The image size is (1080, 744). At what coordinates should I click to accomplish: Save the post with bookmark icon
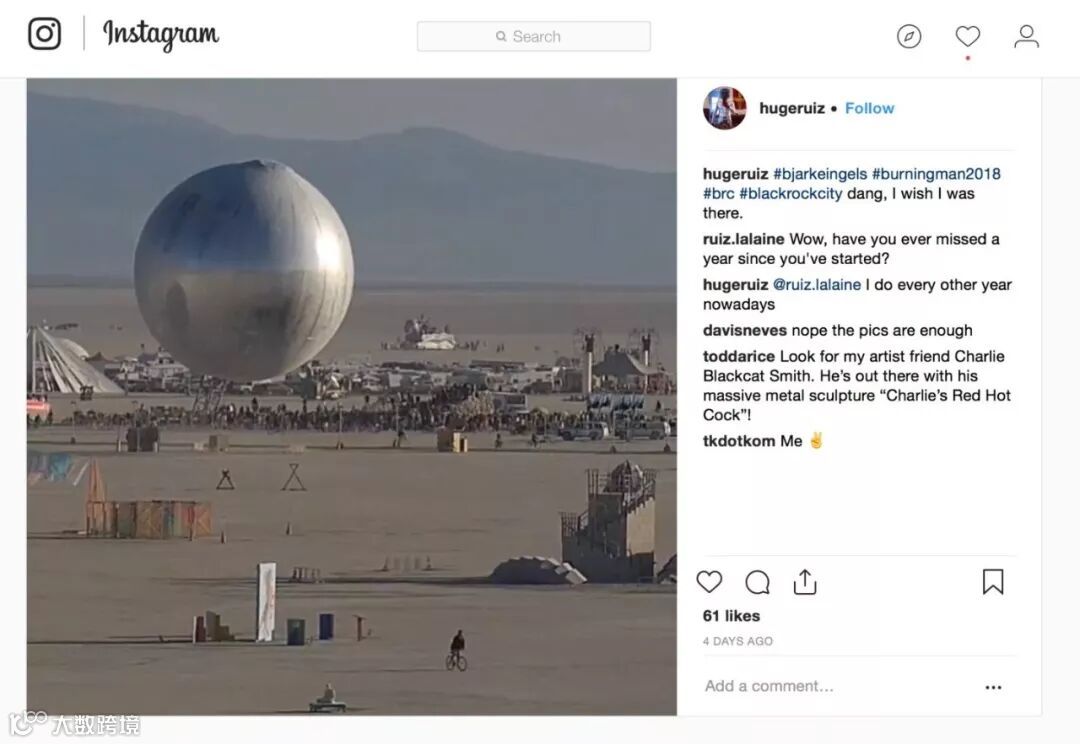993,582
